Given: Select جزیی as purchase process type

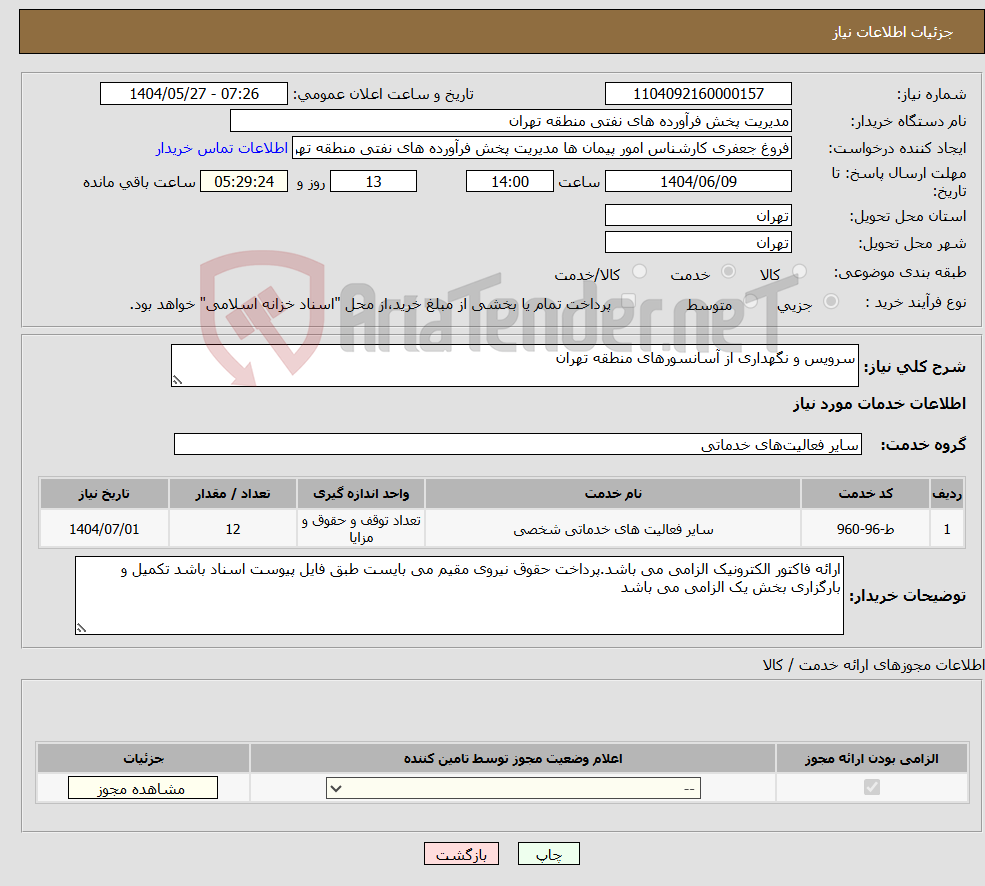Looking at the screenshot, I should (831, 303).
